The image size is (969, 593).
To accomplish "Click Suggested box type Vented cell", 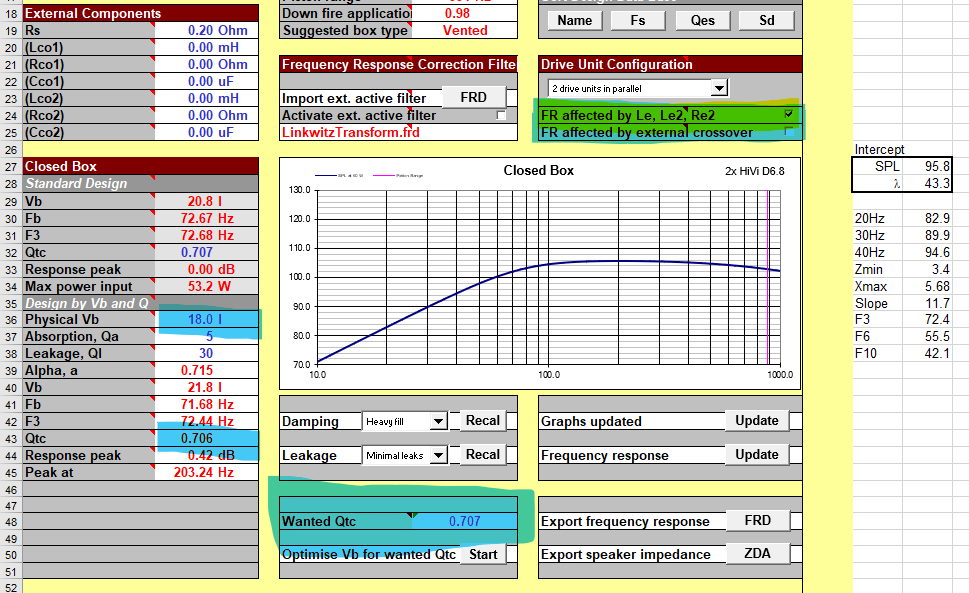I will point(465,30).
